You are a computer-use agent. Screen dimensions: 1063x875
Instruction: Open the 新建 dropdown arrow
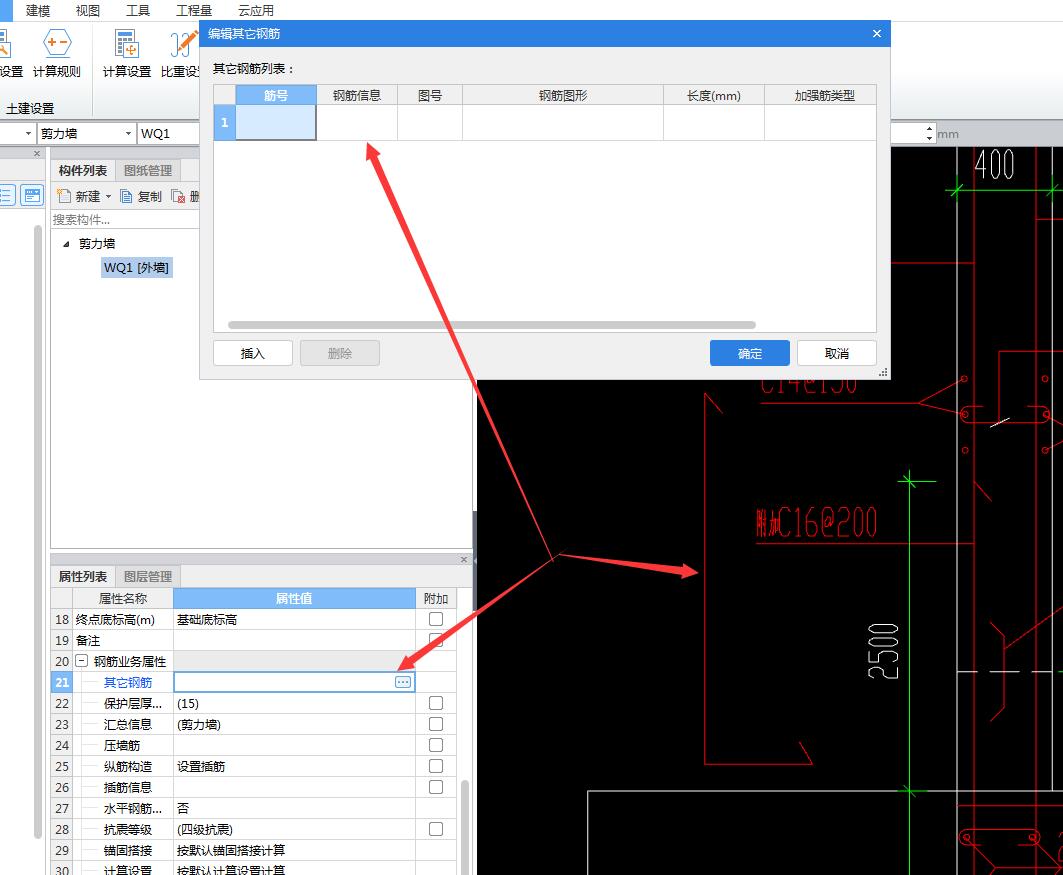(108, 197)
